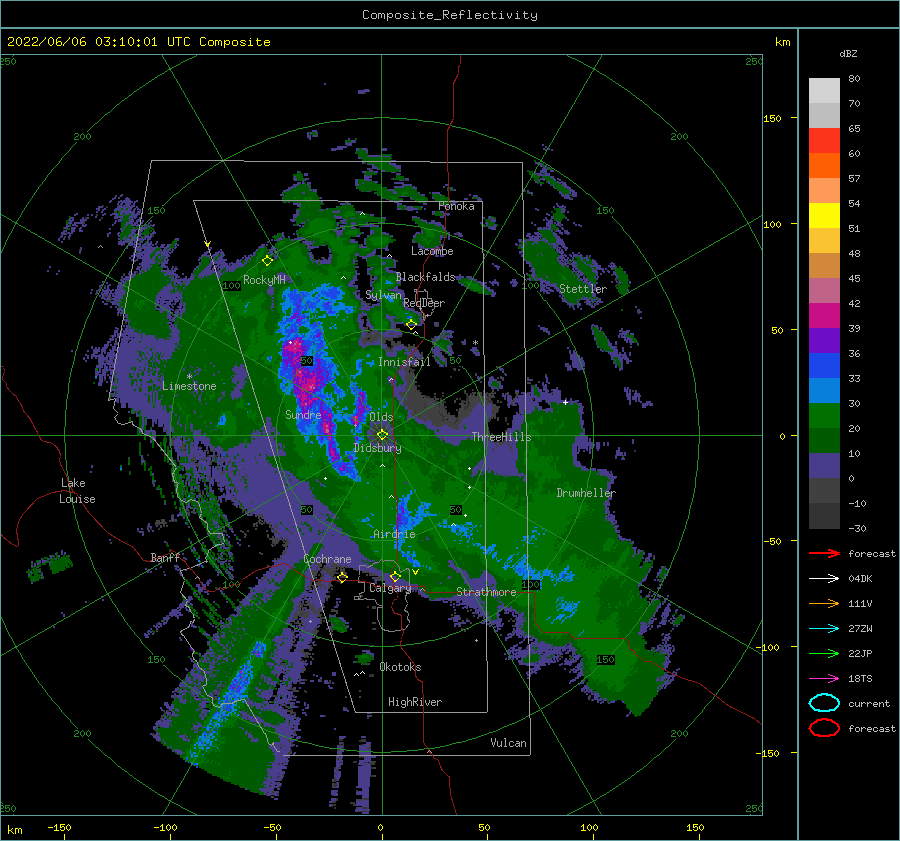Image resolution: width=900 pixels, height=841 pixels.
Task: Click the Cochrane city label
Action: tap(327, 559)
